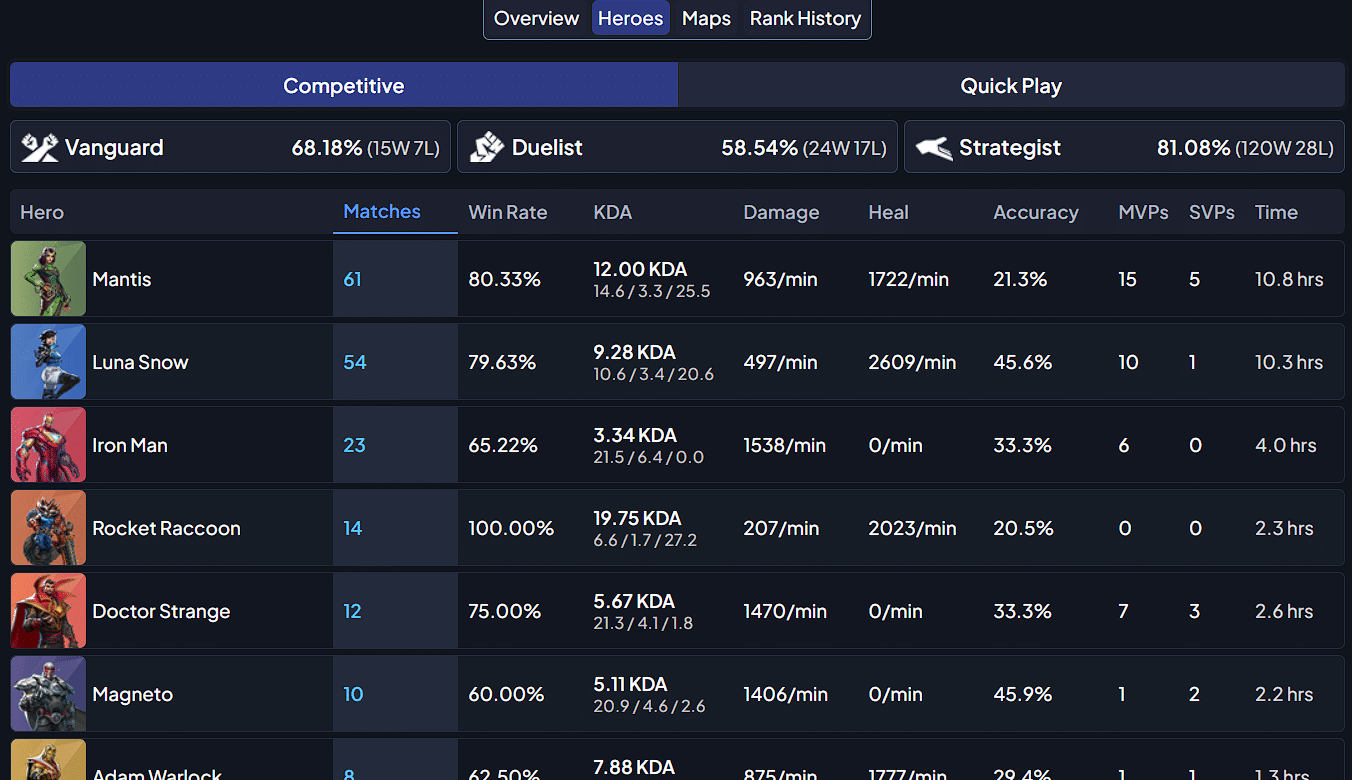Screen dimensions: 1352x780
Task: Filter by Duelist role card
Action: [677, 147]
